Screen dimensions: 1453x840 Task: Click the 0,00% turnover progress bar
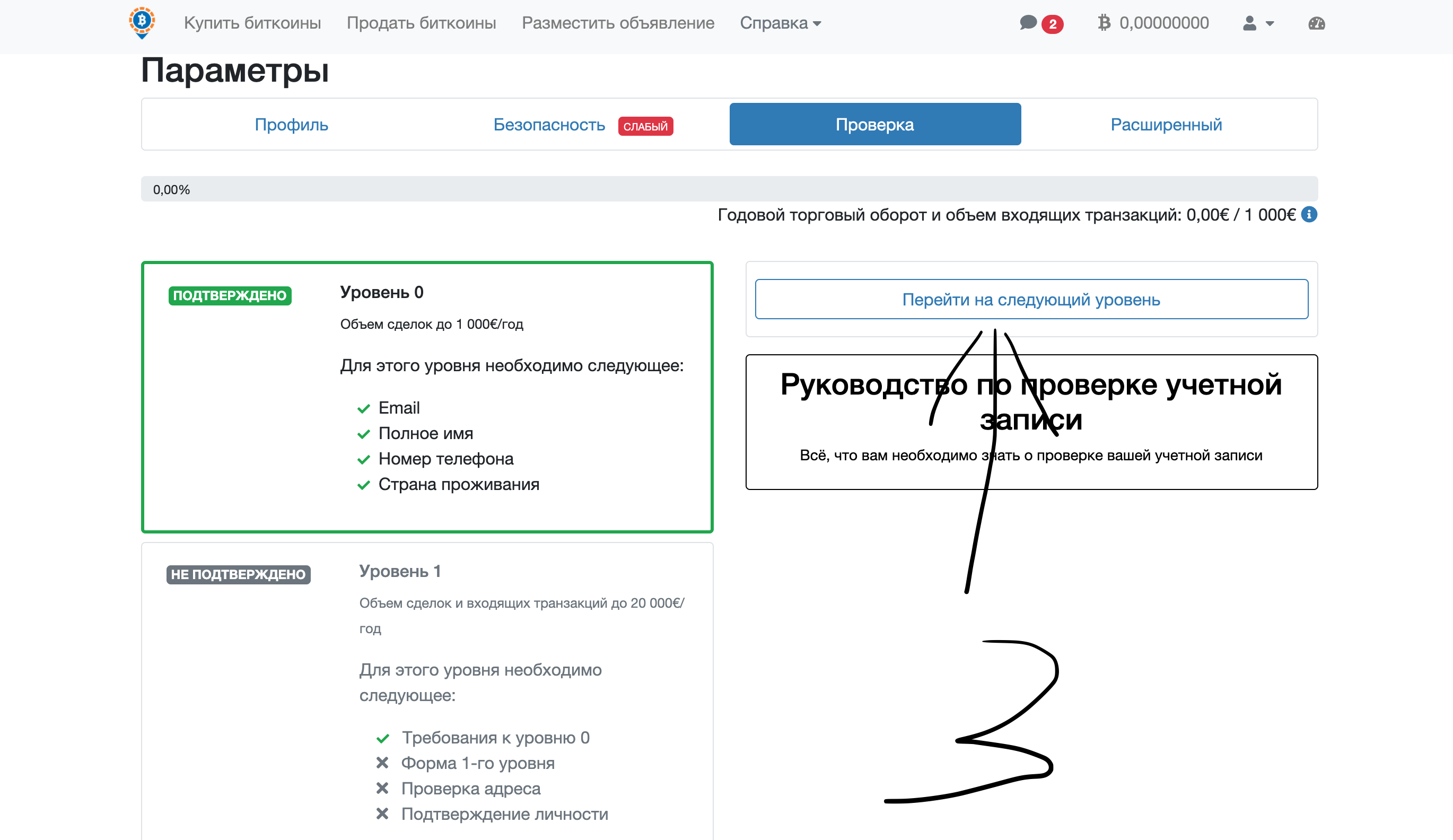tap(729, 189)
